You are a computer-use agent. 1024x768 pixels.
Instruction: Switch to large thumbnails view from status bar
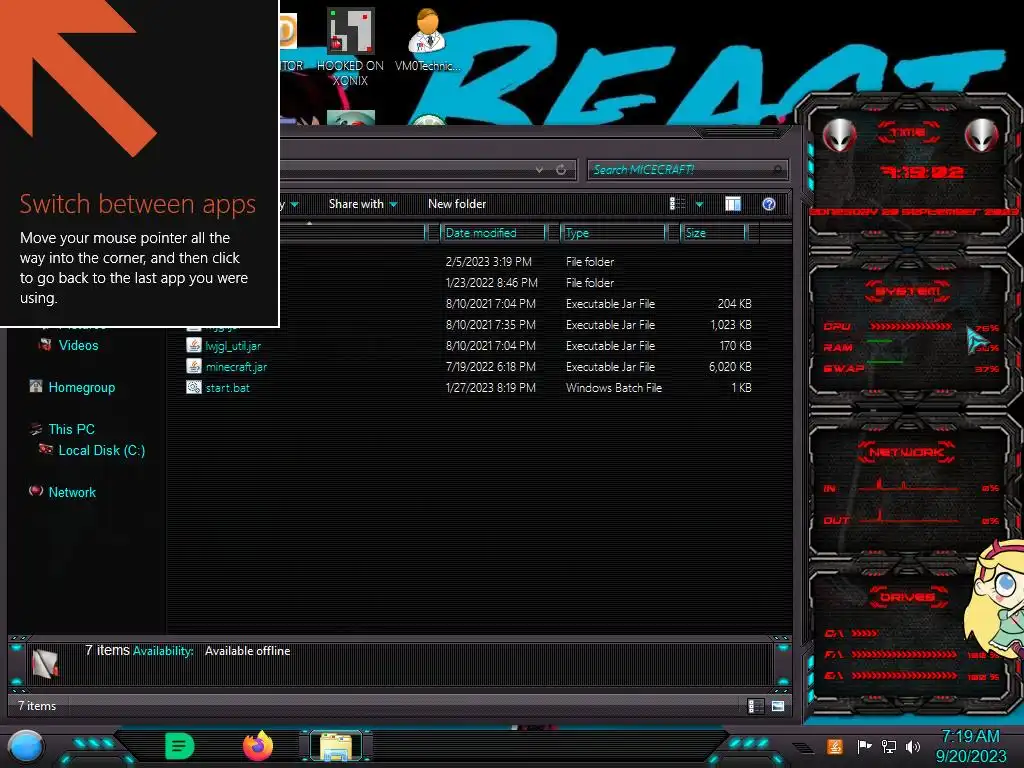(778, 706)
